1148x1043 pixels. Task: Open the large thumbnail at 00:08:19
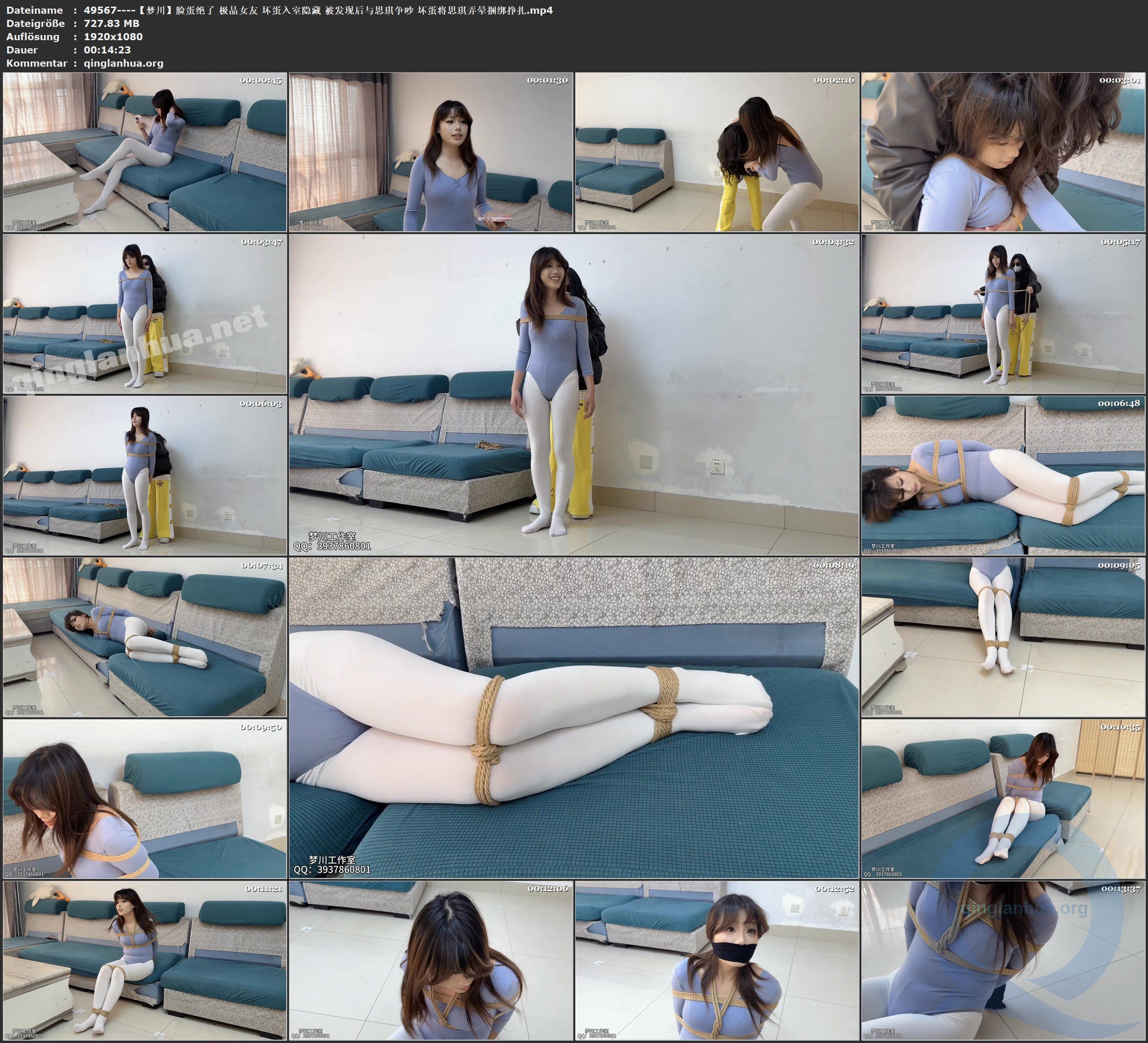tap(573, 717)
